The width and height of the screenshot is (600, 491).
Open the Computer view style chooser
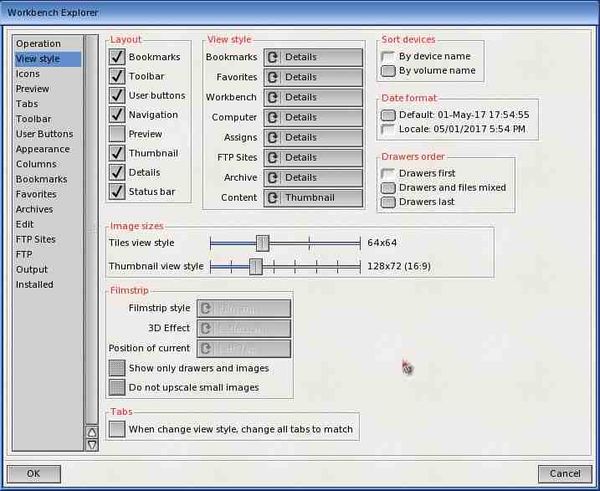[x=313, y=117]
